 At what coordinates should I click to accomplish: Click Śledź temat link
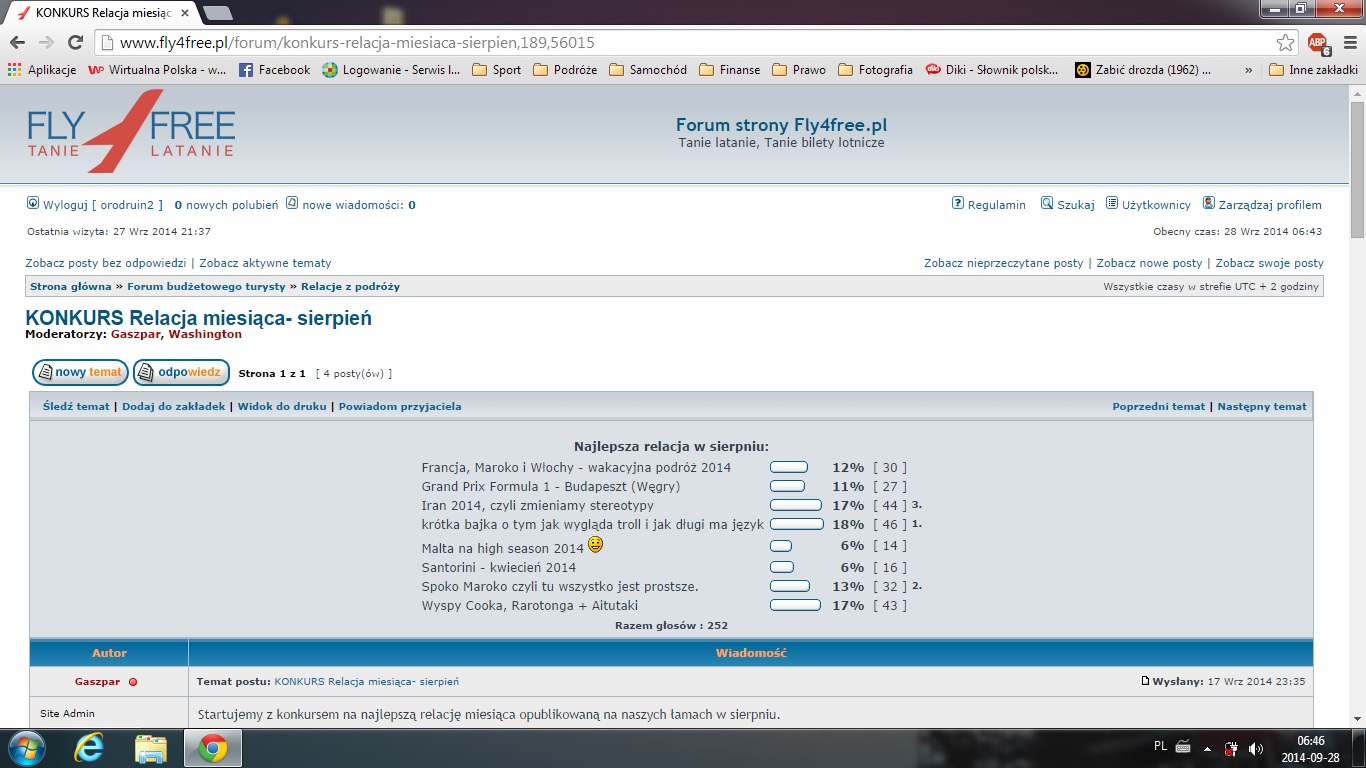click(x=76, y=407)
